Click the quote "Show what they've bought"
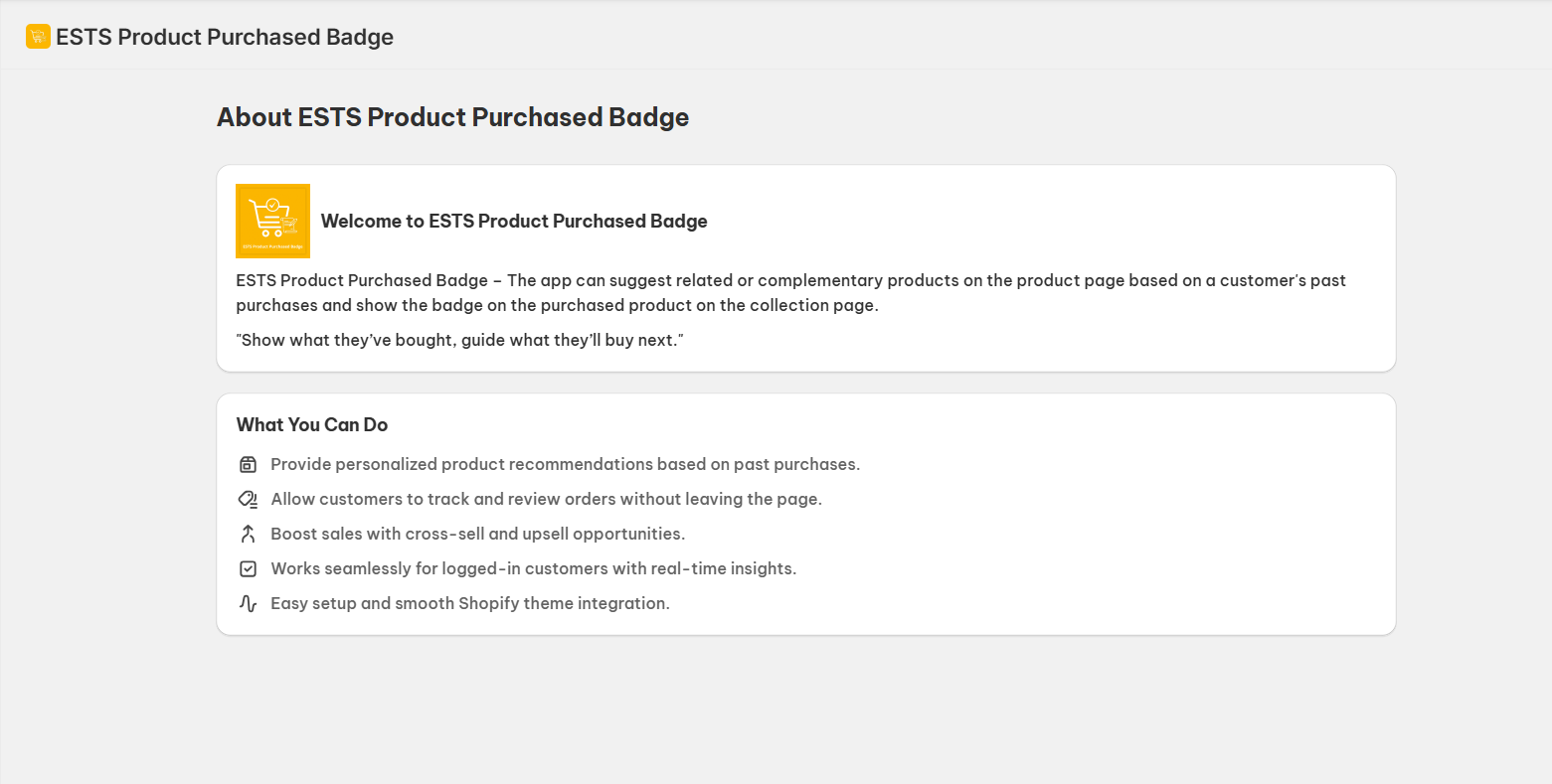This screenshot has height=784, width=1552. pos(460,340)
